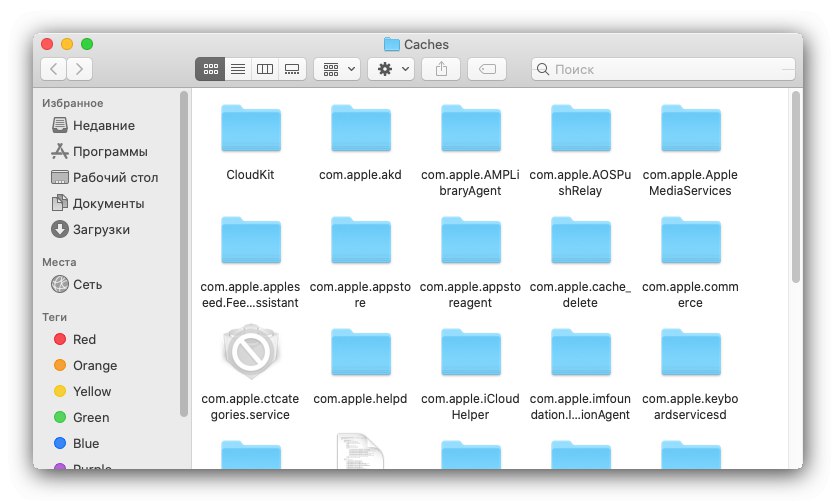
Task: Go back with the left arrow button
Action: 54,69
